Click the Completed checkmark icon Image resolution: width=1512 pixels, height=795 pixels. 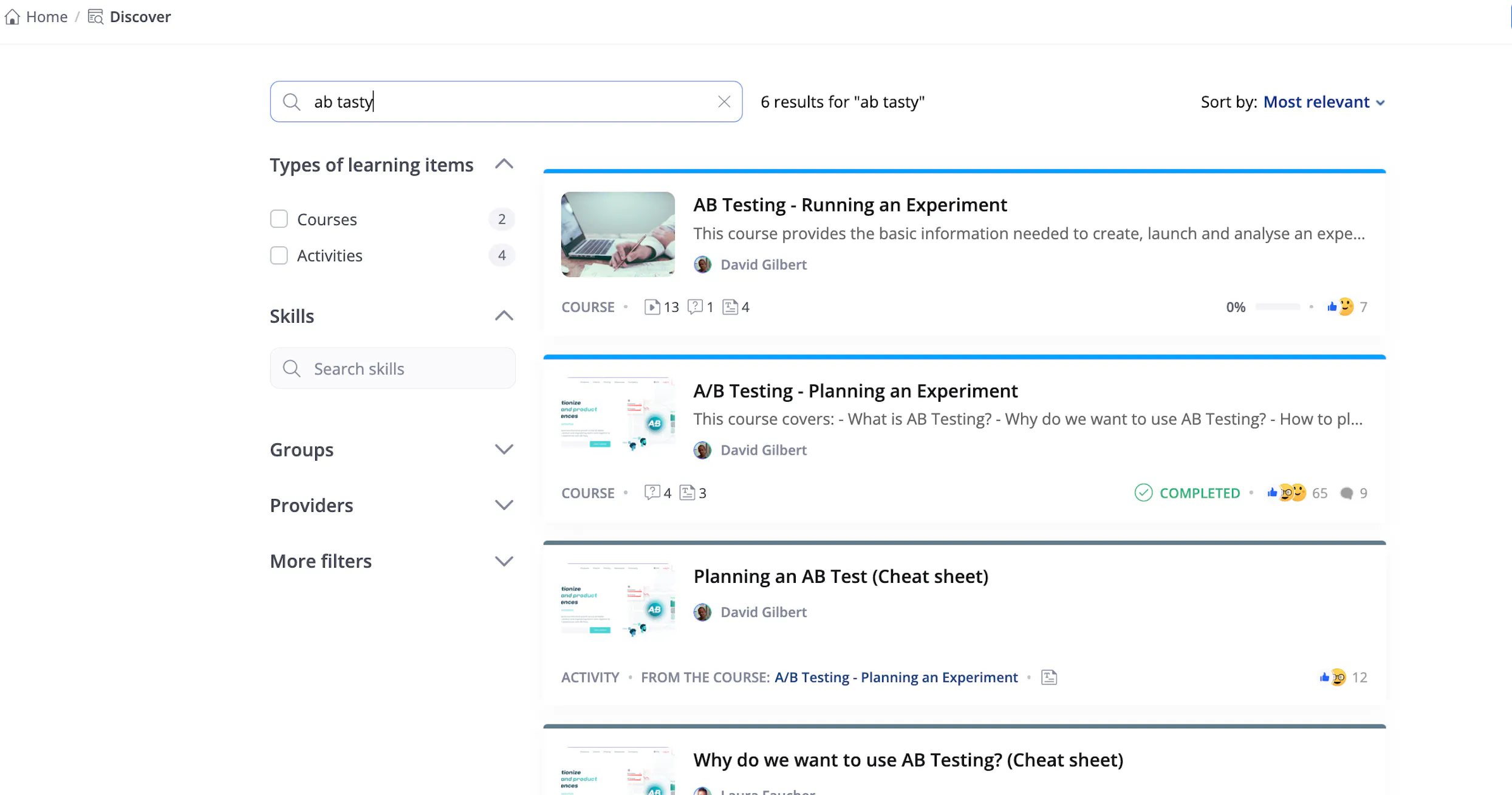pos(1143,492)
